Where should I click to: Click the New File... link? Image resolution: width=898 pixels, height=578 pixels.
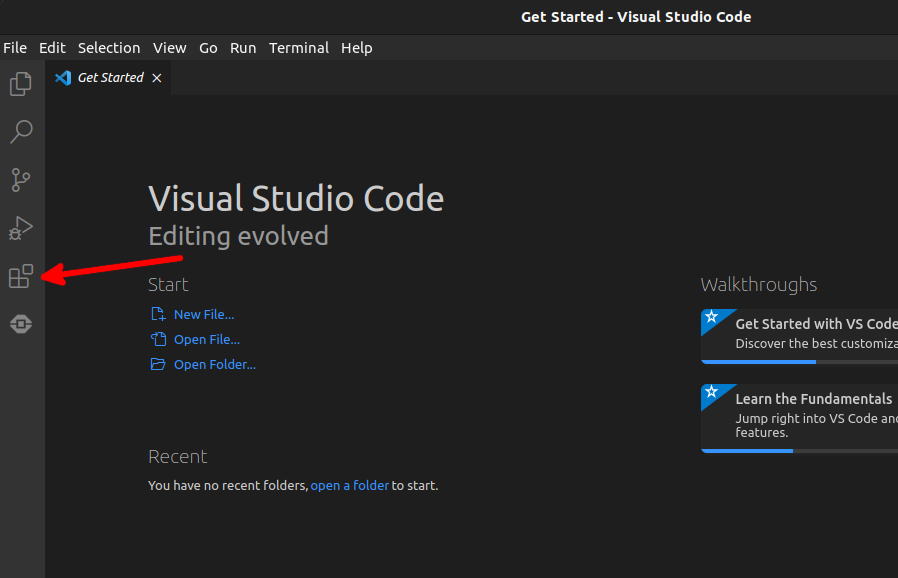(x=203, y=315)
